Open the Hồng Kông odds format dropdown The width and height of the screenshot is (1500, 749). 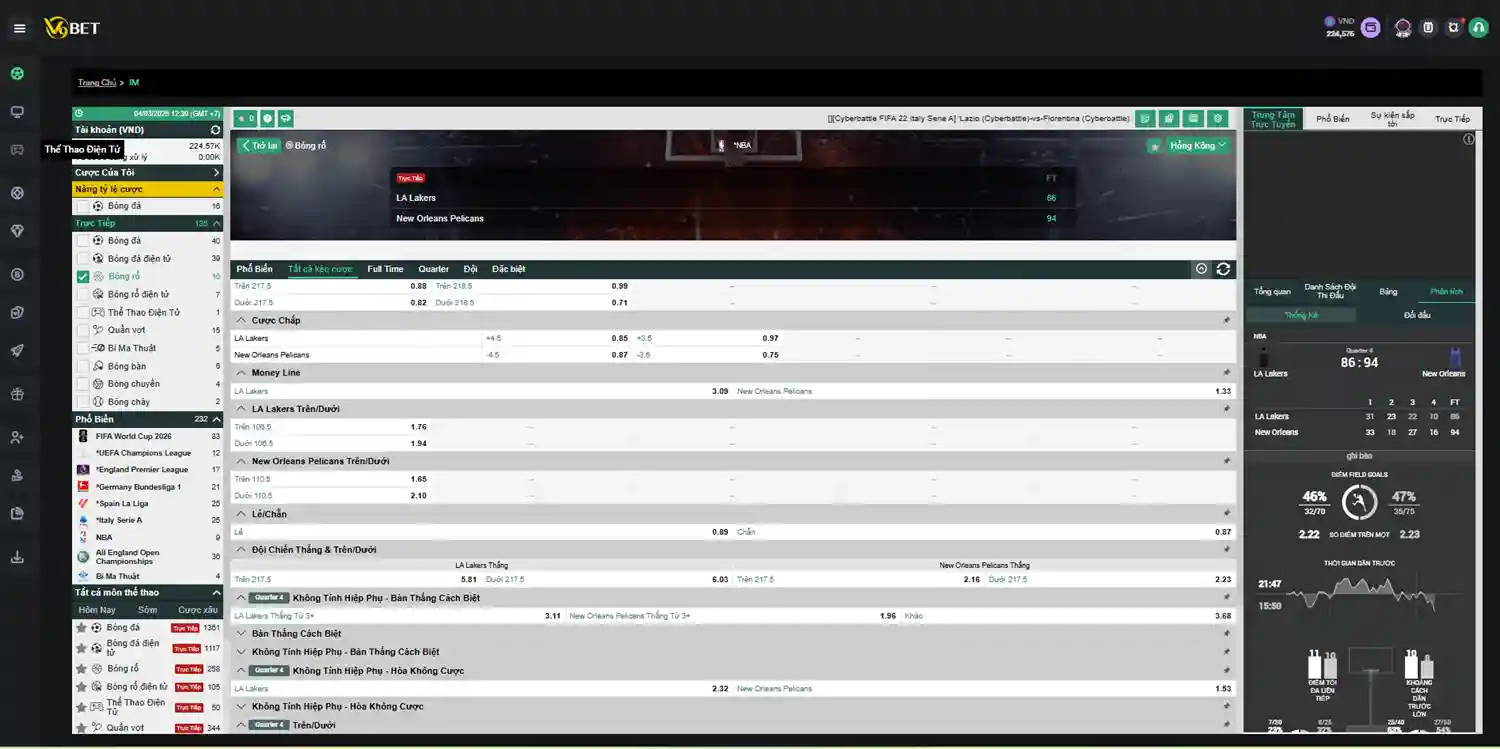(1197, 146)
